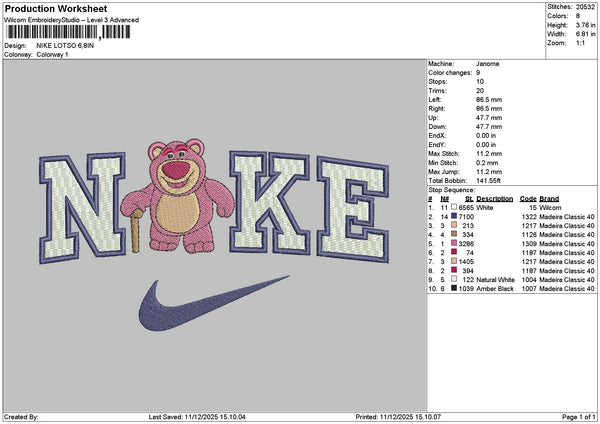The width and height of the screenshot is (600, 424).
Task: Click the Color changes value 9
Action: coord(478,73)
